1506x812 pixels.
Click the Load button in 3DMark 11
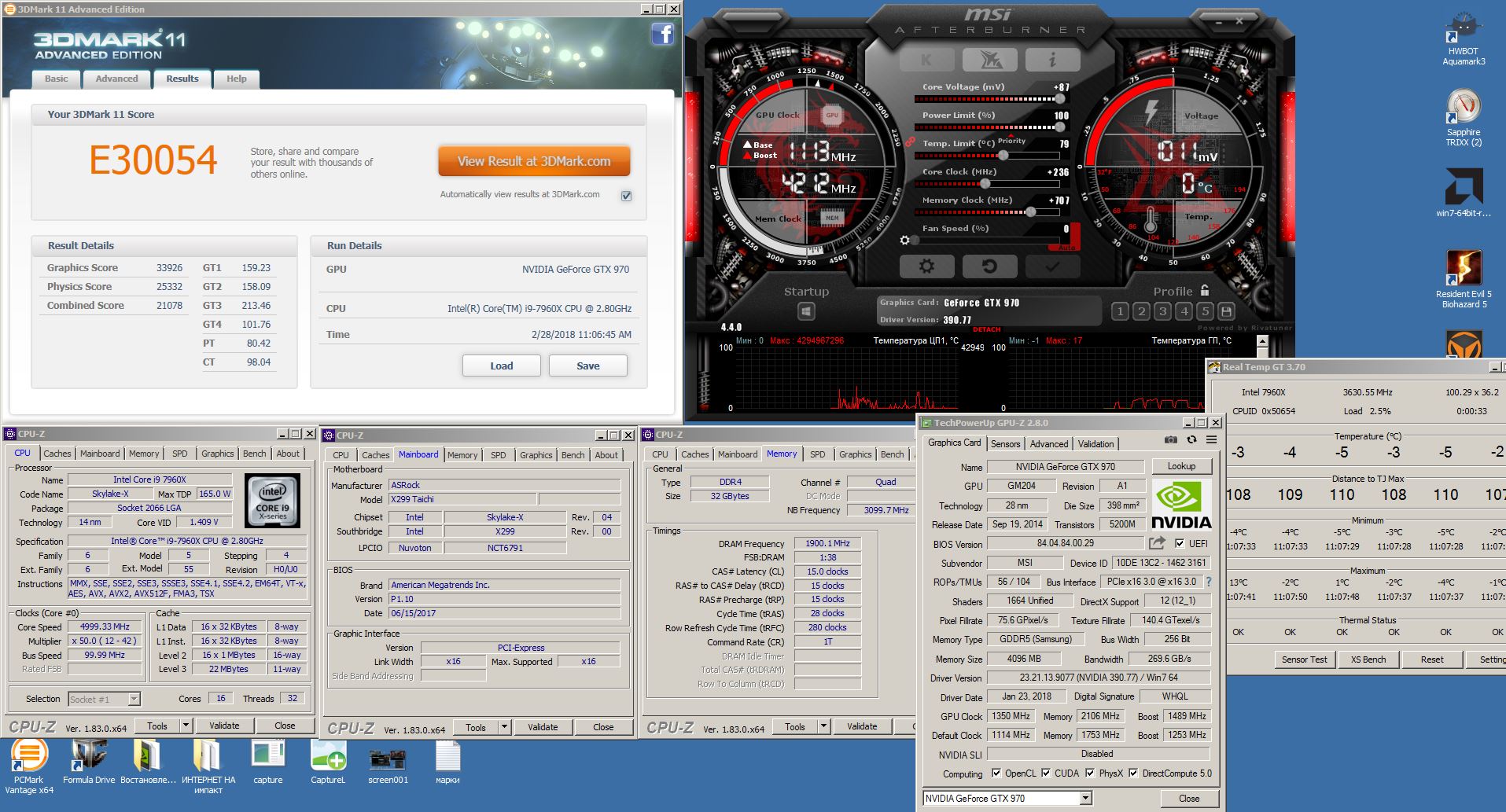502,366
